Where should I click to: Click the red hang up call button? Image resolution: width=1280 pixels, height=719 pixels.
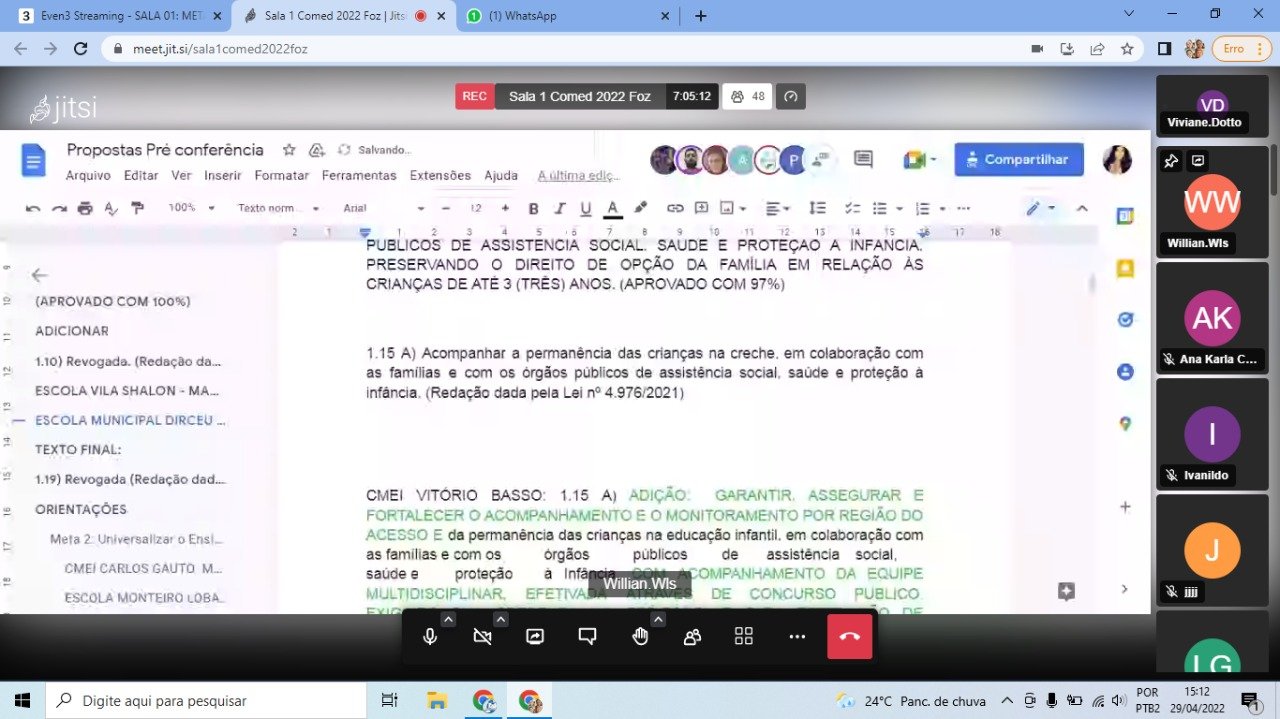pyautogui.click(x=849, y=637)
